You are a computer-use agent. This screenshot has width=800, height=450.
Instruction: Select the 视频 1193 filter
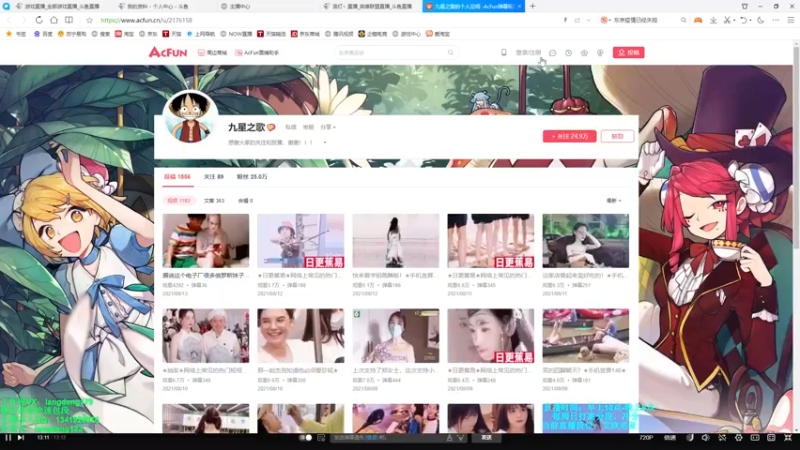[x=179, y=201]
